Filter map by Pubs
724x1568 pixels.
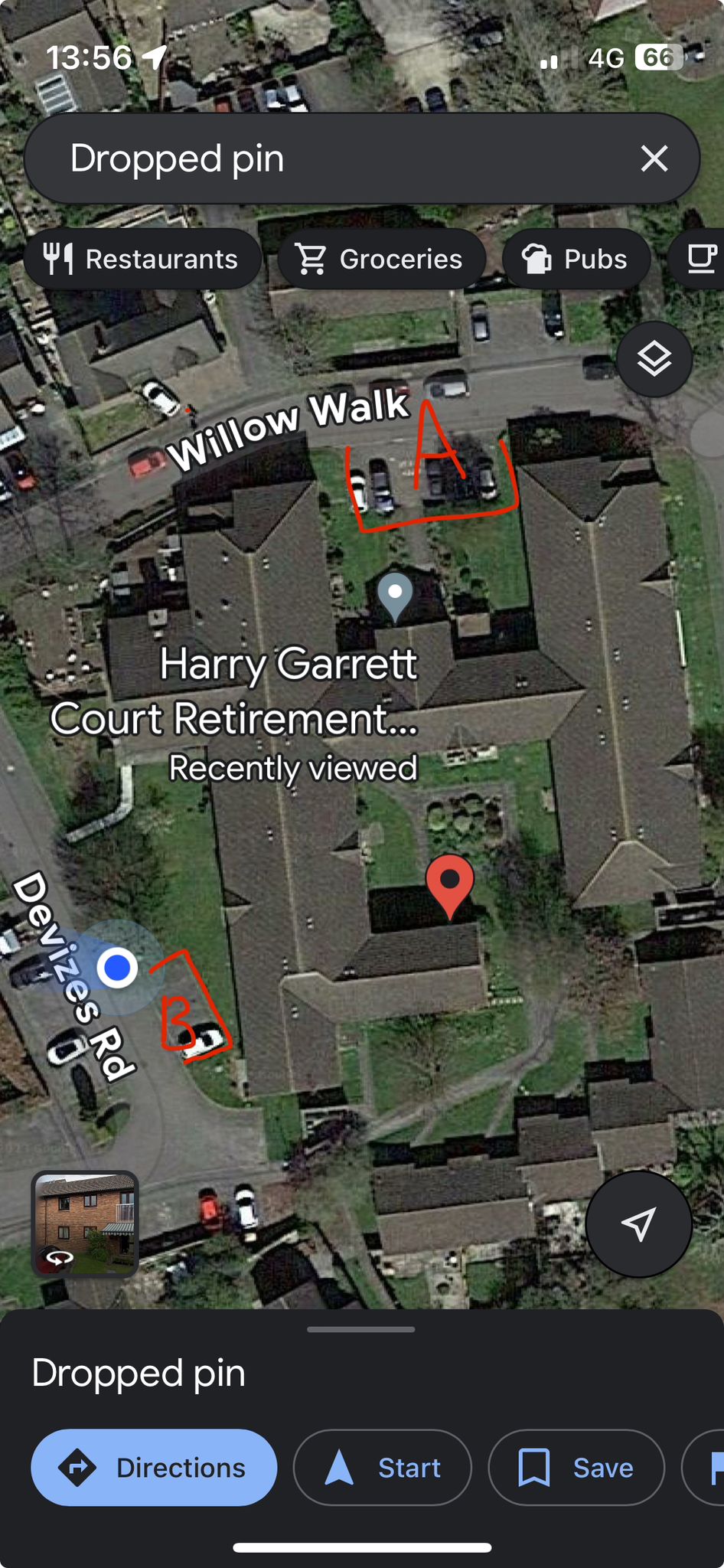tap(576, 259)
